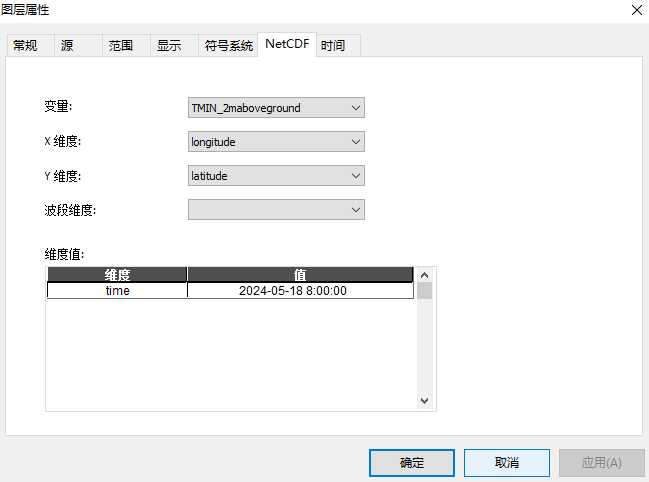Click the 值 column header
649x482 pixels.
(x=300, y=274)
